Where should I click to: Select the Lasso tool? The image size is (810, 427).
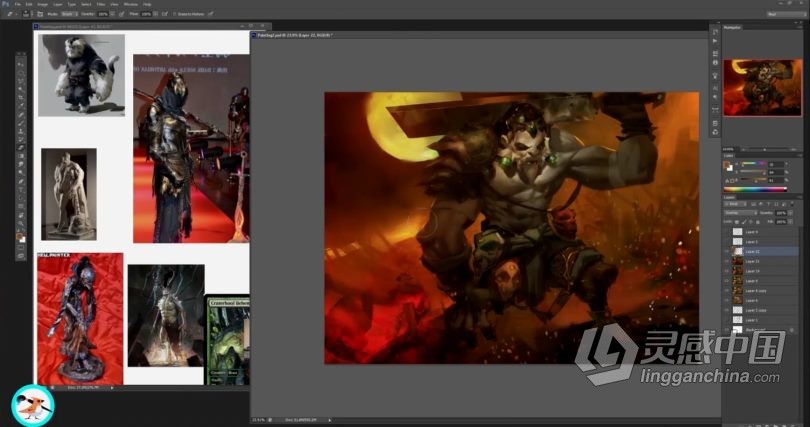click(20, 81)
